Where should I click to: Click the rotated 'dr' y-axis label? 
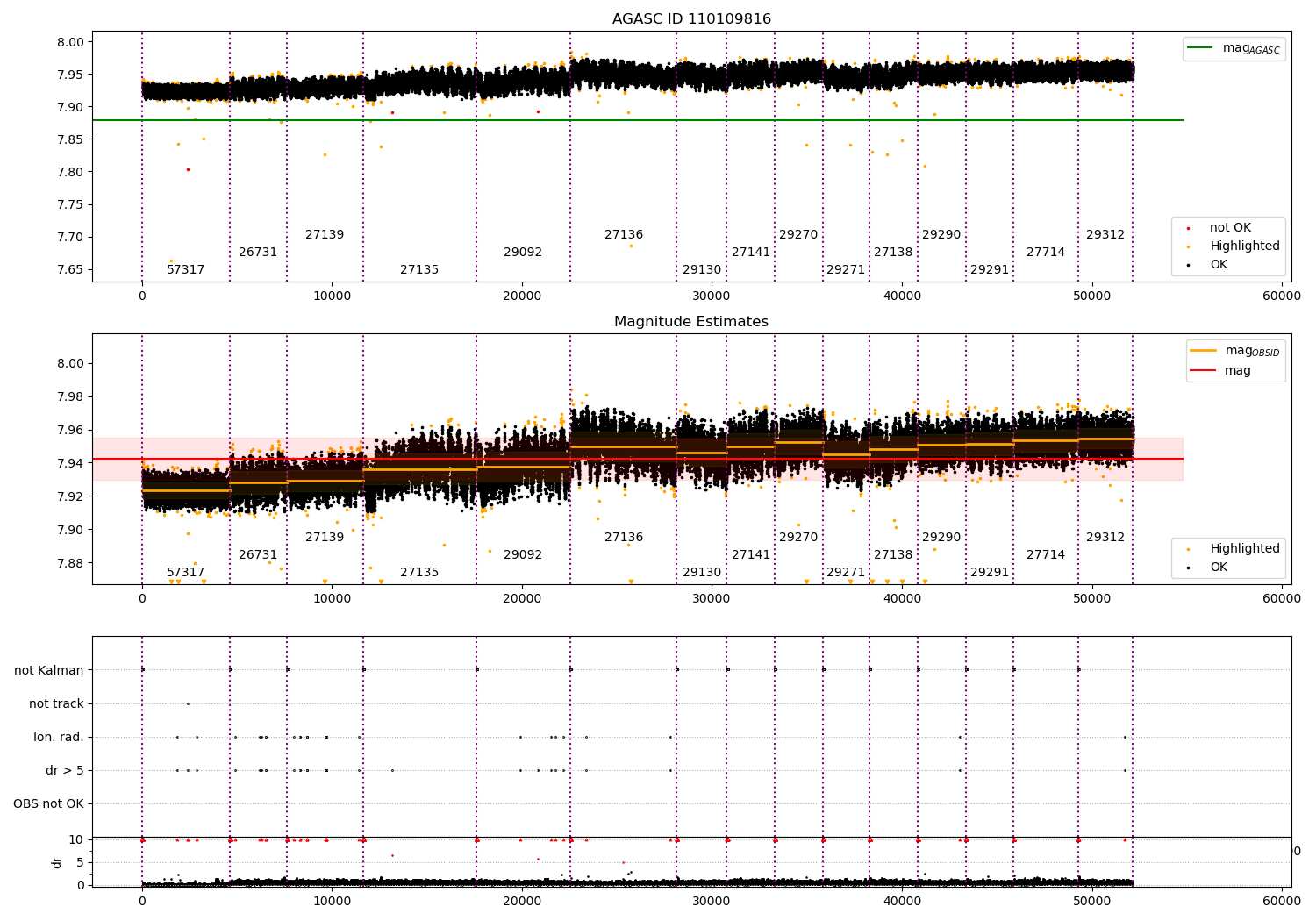57,862
